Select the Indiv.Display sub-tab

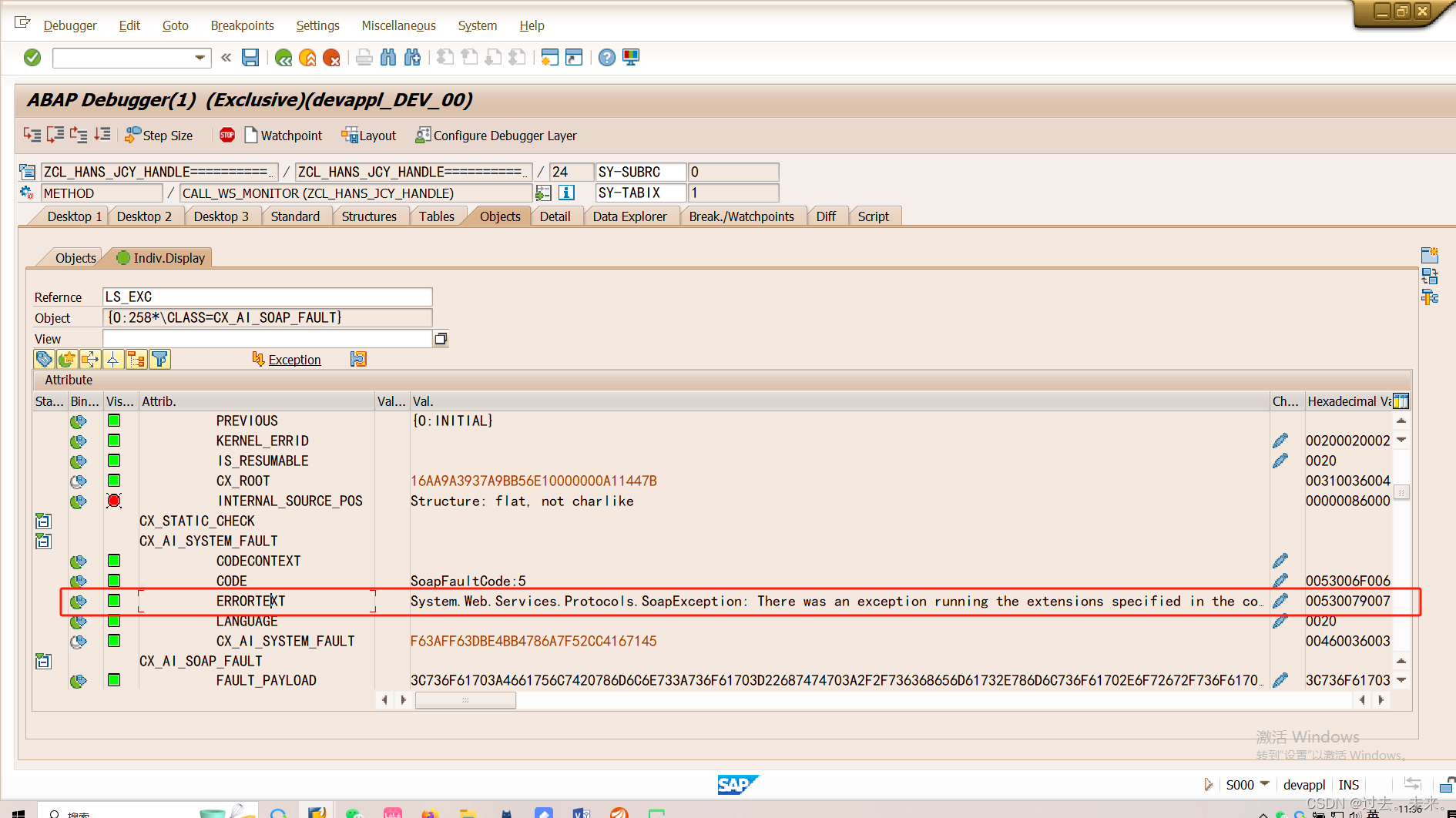(161, 258)
